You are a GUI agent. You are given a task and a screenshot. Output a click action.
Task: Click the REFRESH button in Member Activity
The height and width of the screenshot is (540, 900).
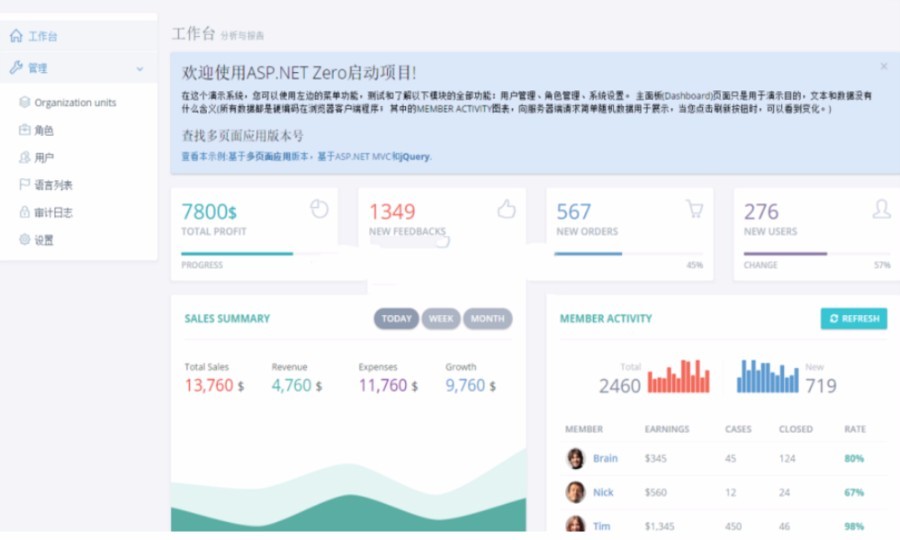coord(854,318)
